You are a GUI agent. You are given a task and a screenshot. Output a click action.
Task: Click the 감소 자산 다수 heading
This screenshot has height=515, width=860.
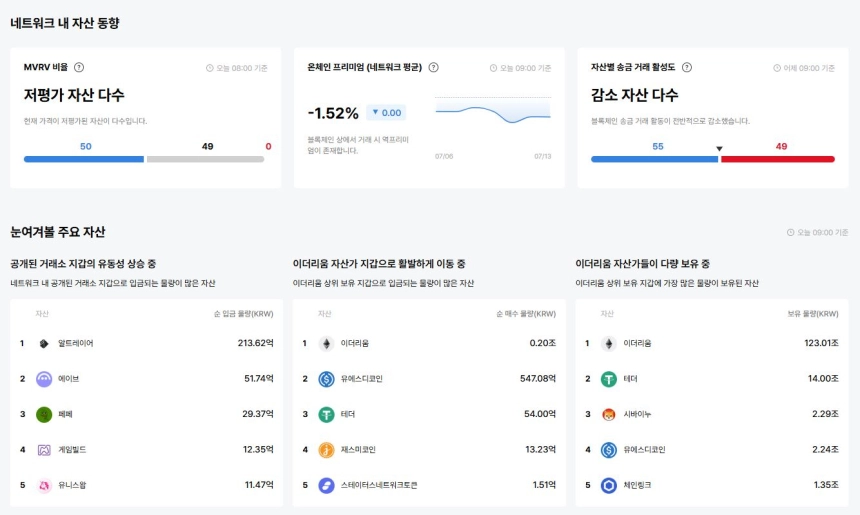(635, 95)
